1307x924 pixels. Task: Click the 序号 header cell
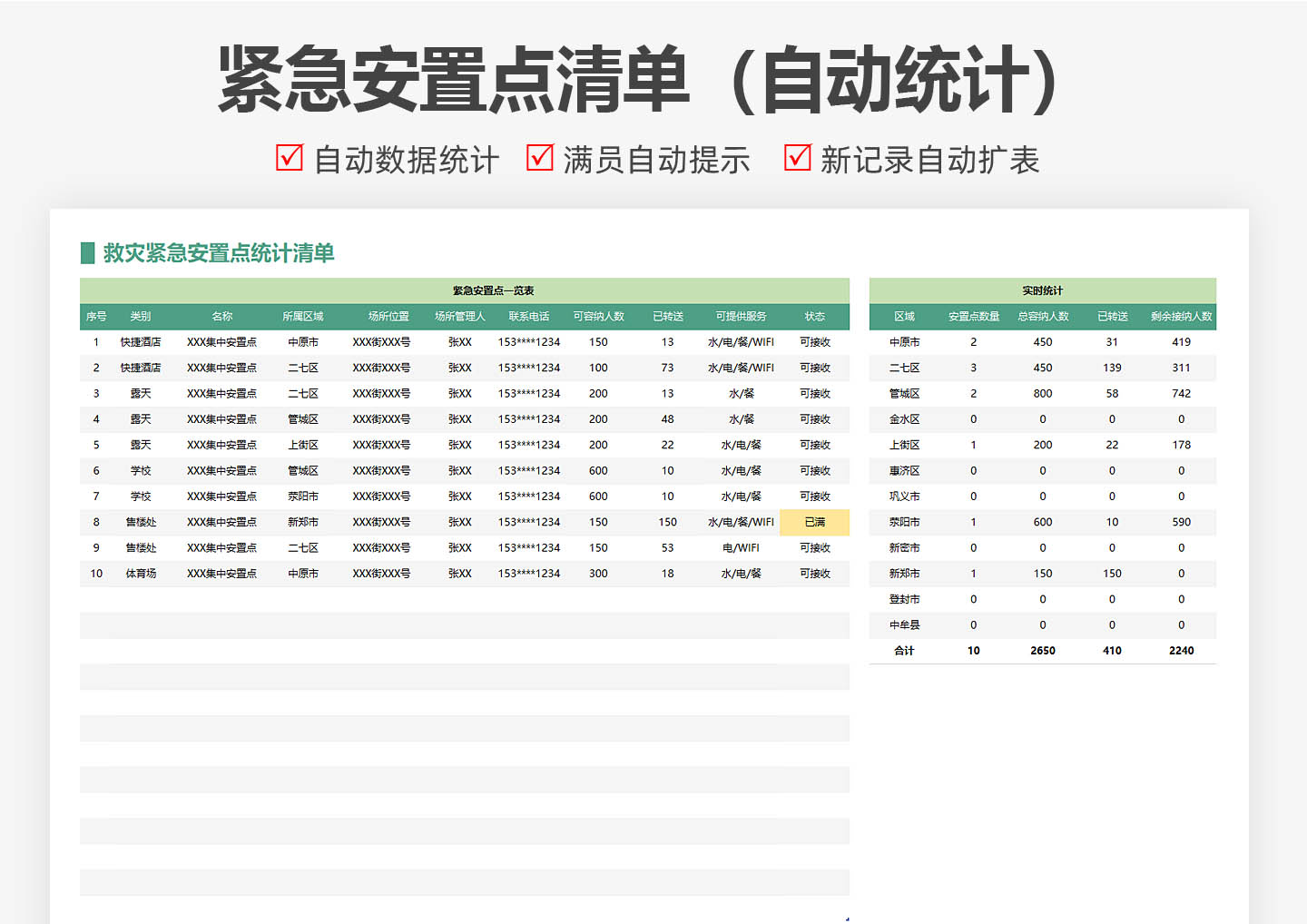96,316
